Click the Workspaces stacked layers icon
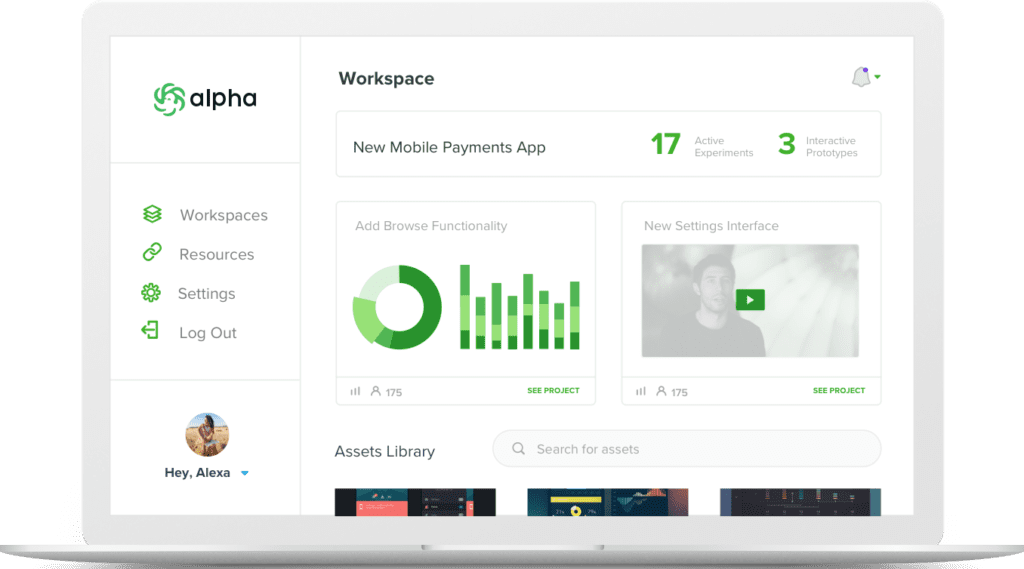 pyautogui.click(x=152, y=214)
